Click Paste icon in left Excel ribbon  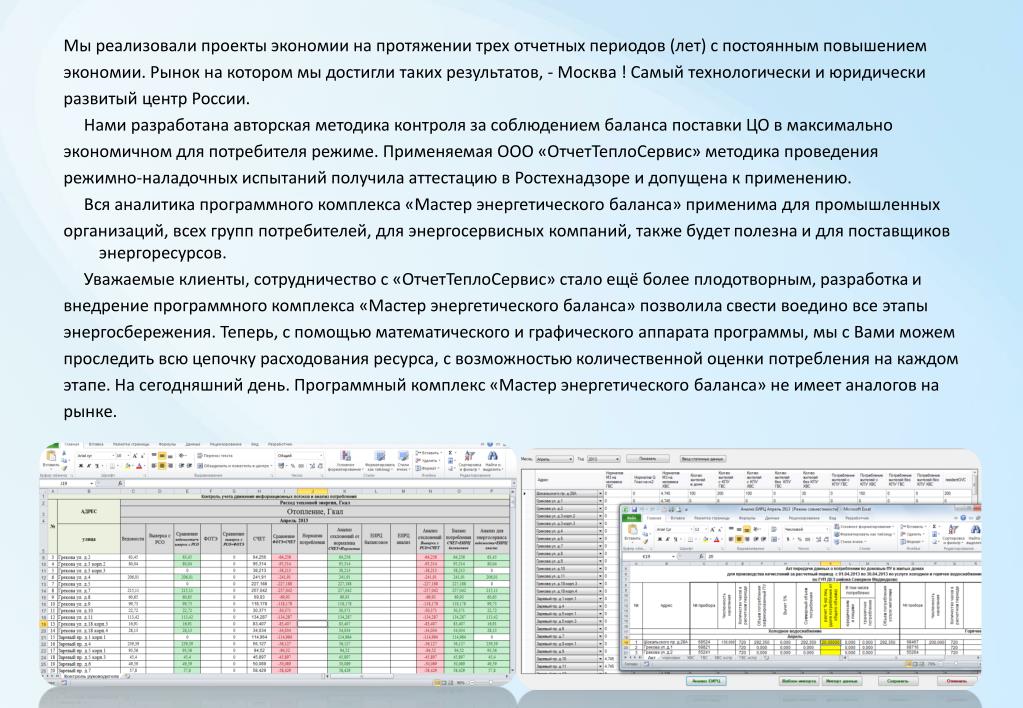point(51,456)
